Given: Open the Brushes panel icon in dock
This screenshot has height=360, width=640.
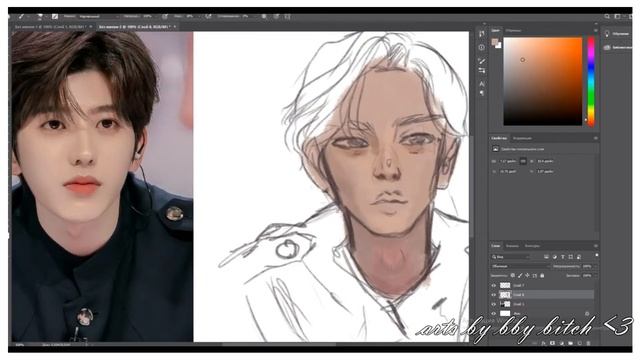Looking at the screenshot, I should 482,61.
